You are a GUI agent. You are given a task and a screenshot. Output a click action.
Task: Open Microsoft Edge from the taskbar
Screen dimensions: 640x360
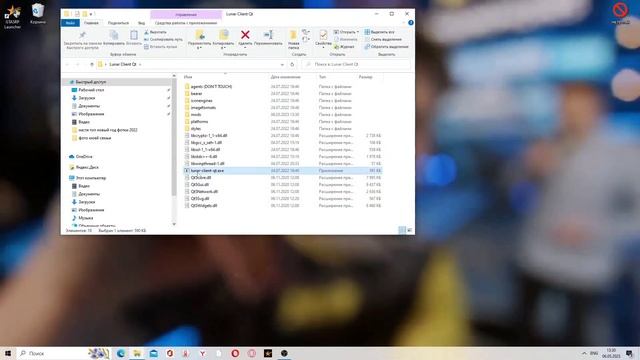point(121,353)
